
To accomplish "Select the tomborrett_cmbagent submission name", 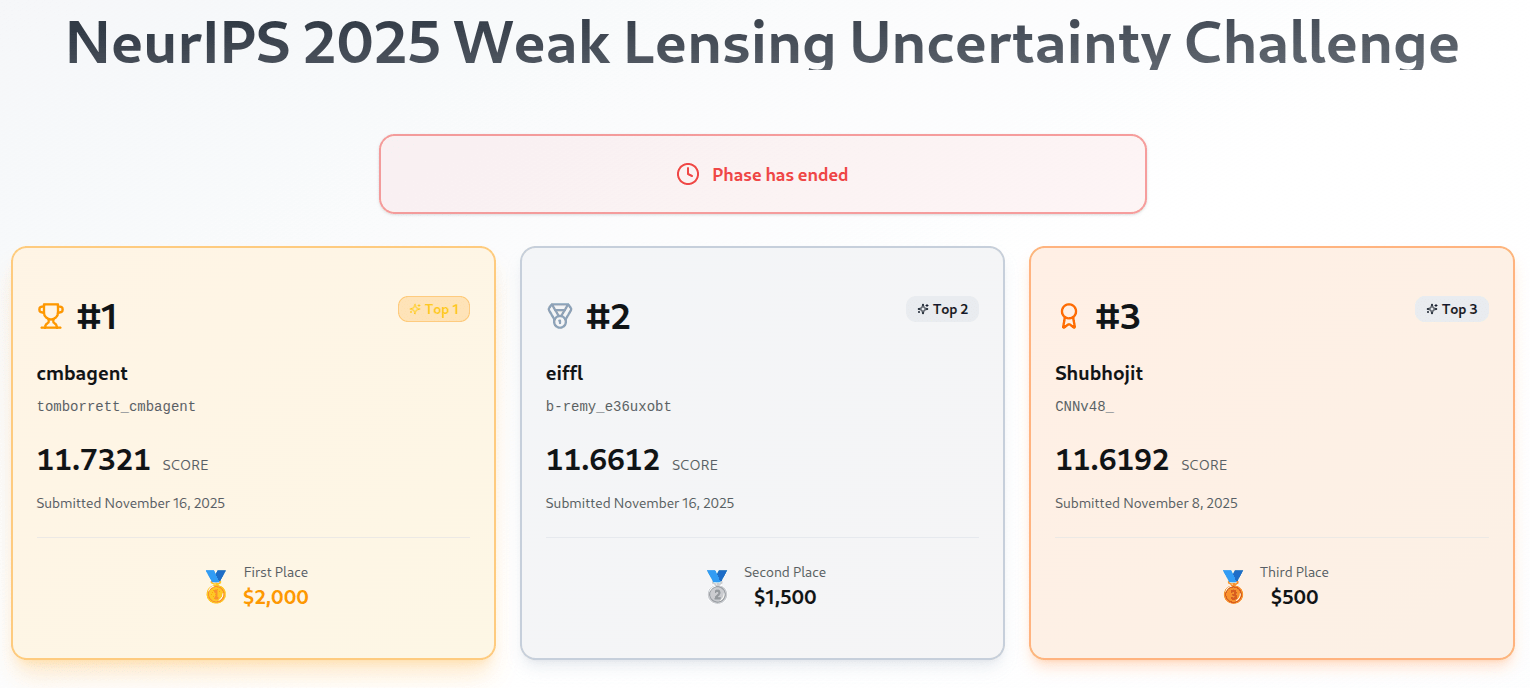I will coord(116,407).
